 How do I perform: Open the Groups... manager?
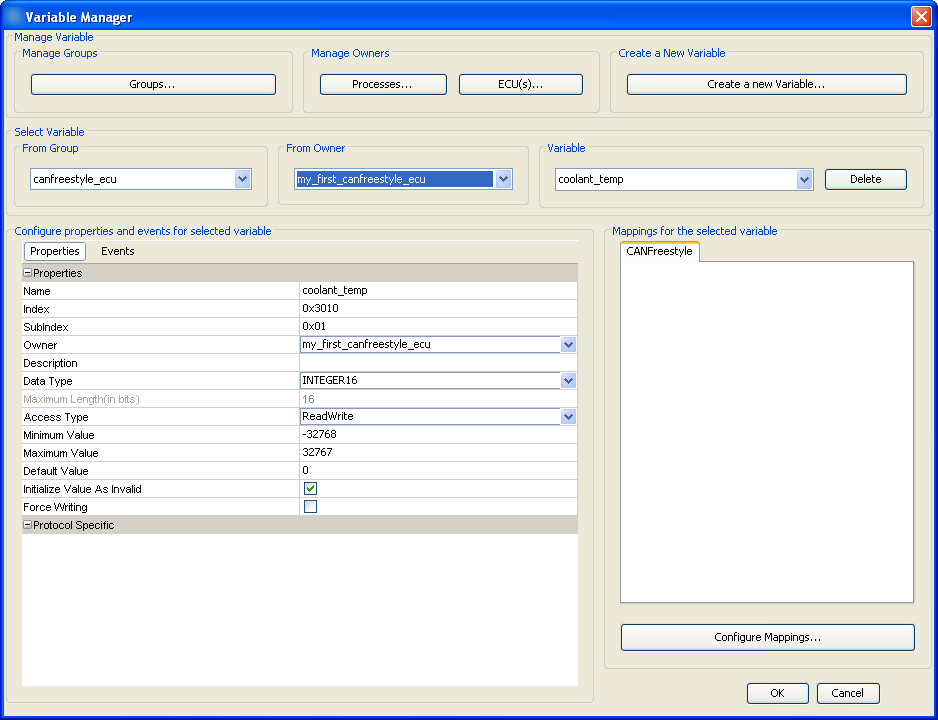[x=153, y=84]
